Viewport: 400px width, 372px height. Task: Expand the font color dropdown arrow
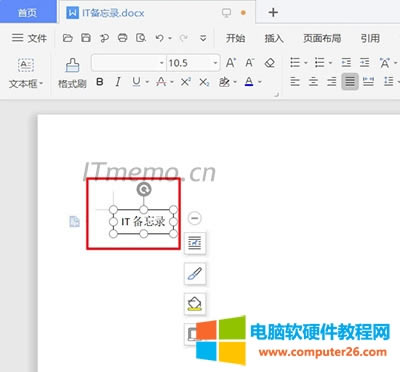260,82
